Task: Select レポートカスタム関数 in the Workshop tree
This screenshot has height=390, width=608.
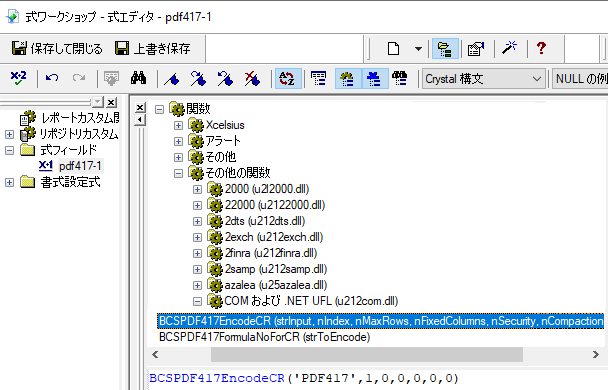Action: pyautogui.click(x=80, y=117)
